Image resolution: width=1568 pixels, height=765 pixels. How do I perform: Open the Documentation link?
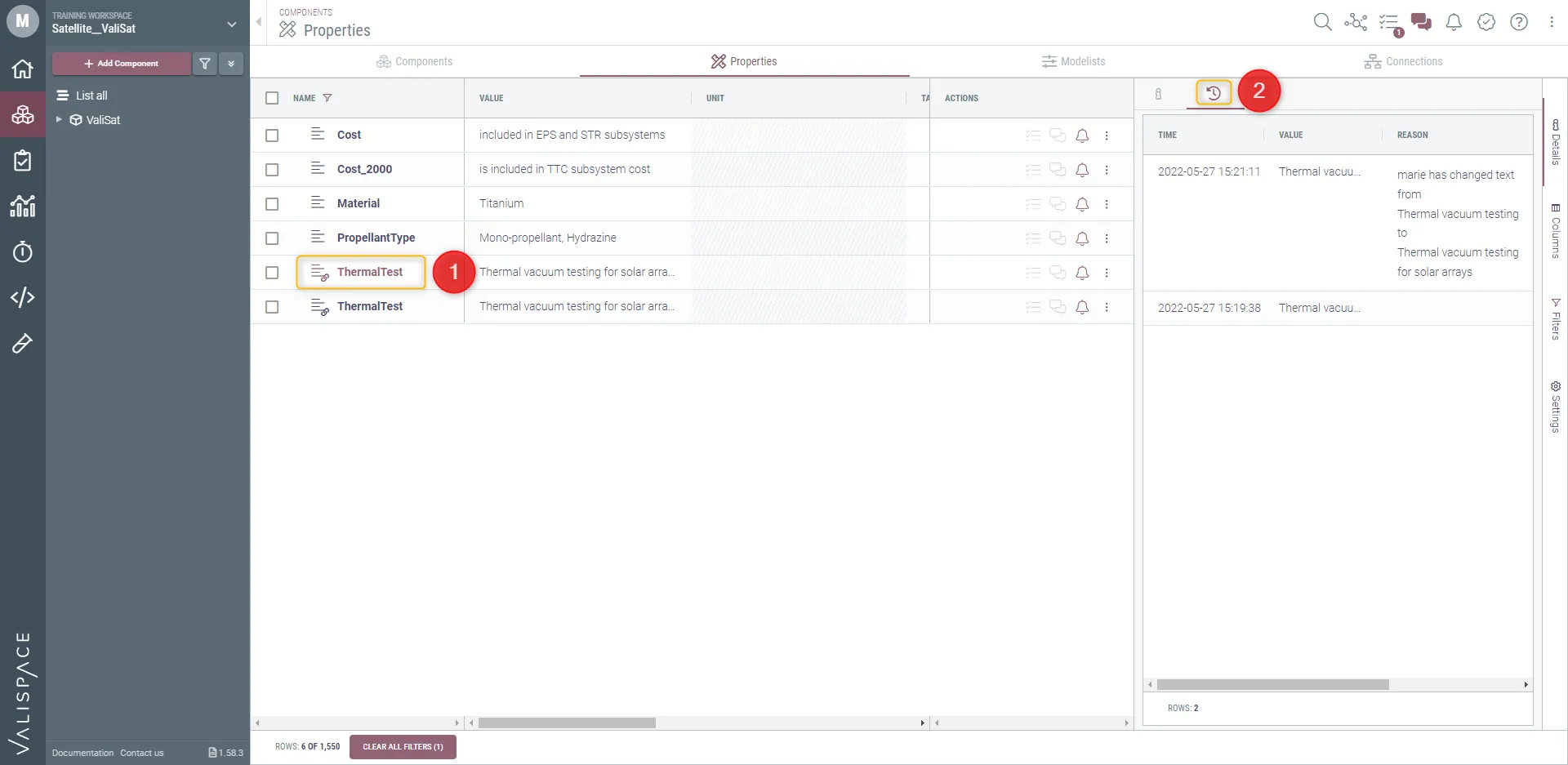click(83, 753)
